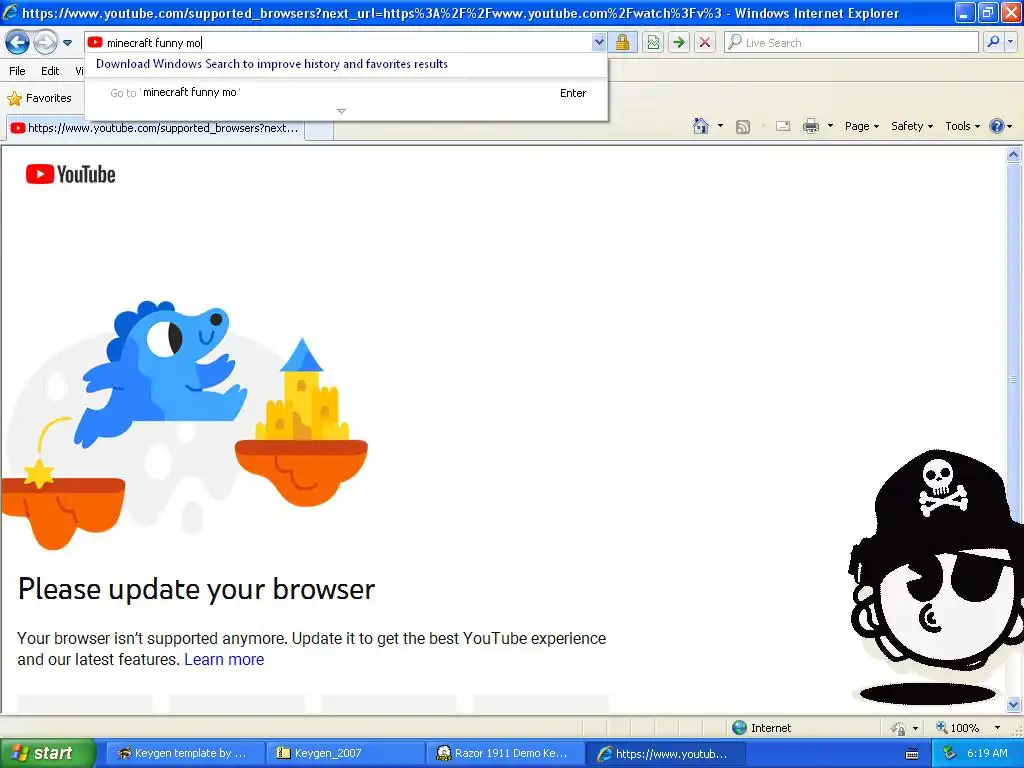
Task: Open the Print options dropdown arrow
Action: (x=830, y=126)
